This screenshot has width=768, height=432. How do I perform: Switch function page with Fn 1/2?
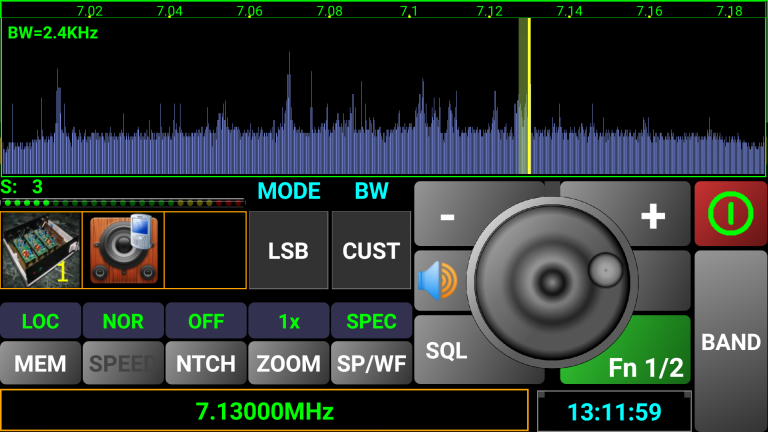(x=646, y=367)
